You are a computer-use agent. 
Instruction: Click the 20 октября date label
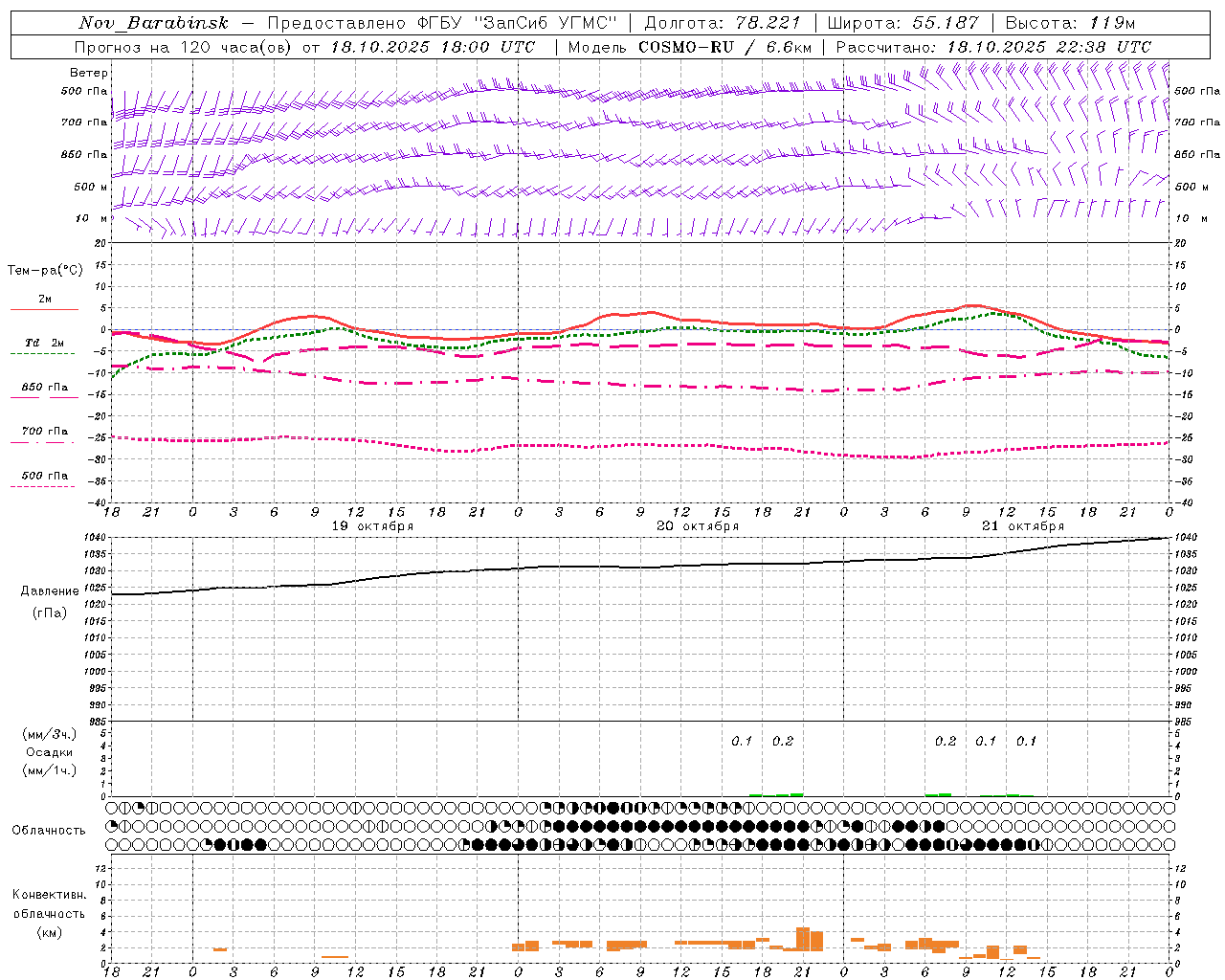pos(698,526)
